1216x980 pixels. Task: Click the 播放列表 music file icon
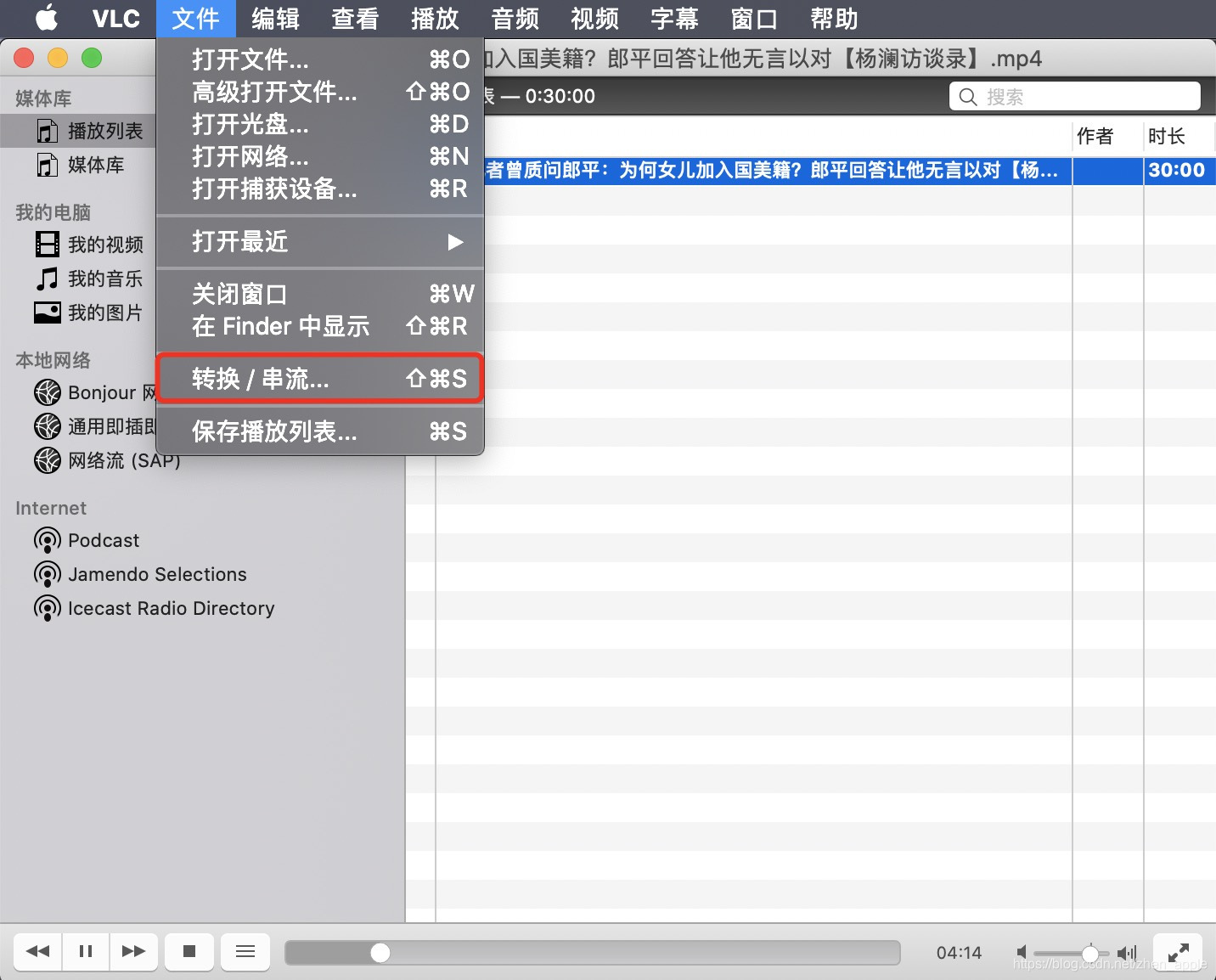click(x=48, y=131)
